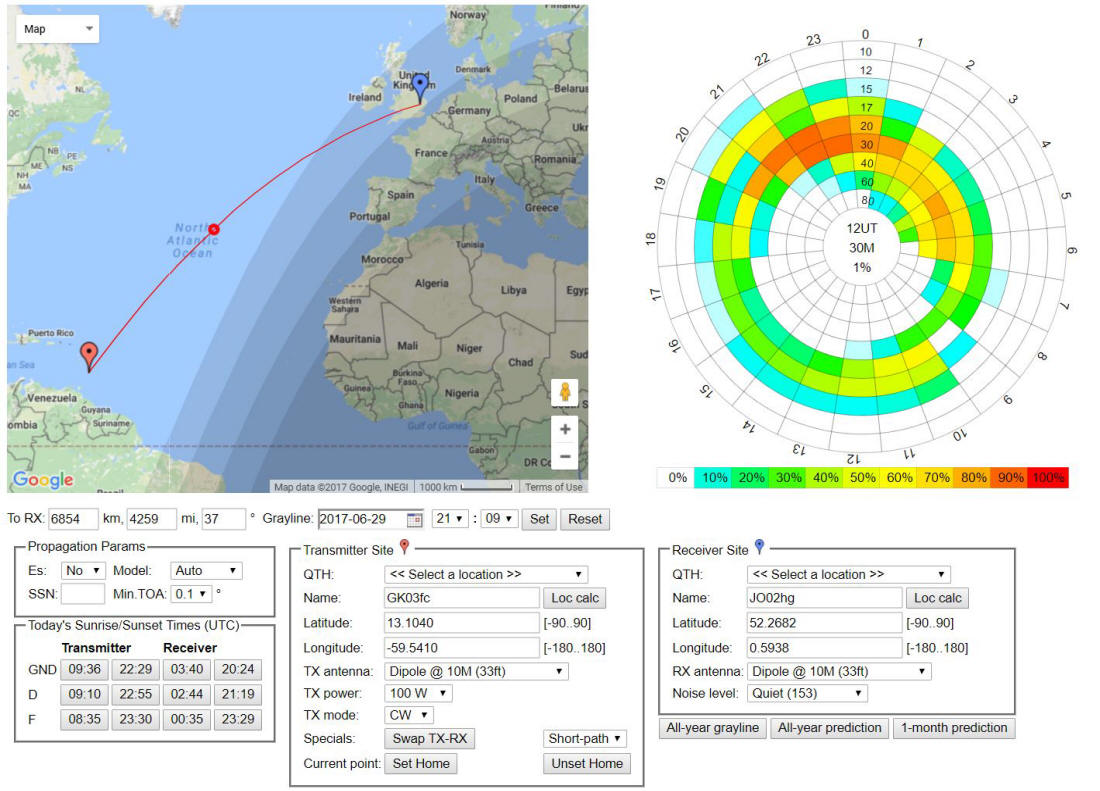Open the Min.TOA dropdown

192,594
